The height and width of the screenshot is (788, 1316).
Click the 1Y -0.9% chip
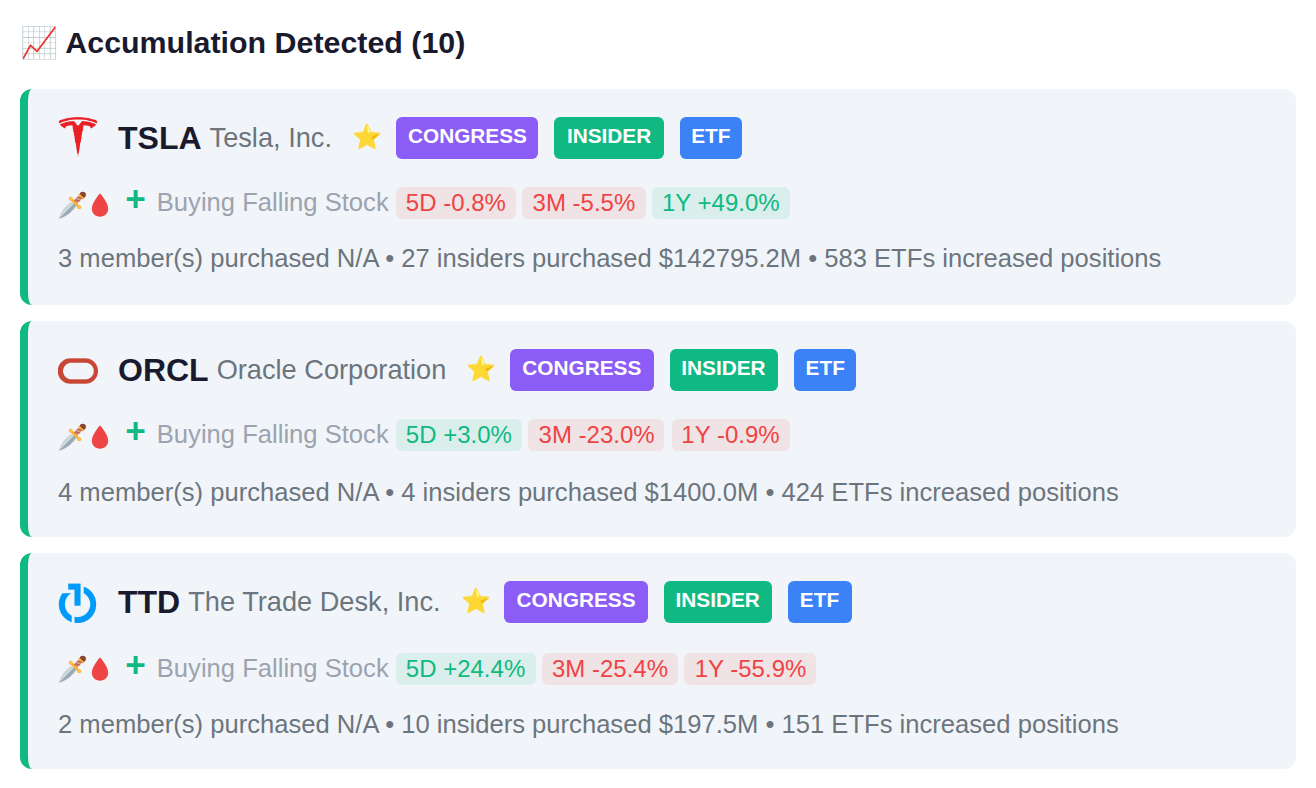tap(731, 435)
